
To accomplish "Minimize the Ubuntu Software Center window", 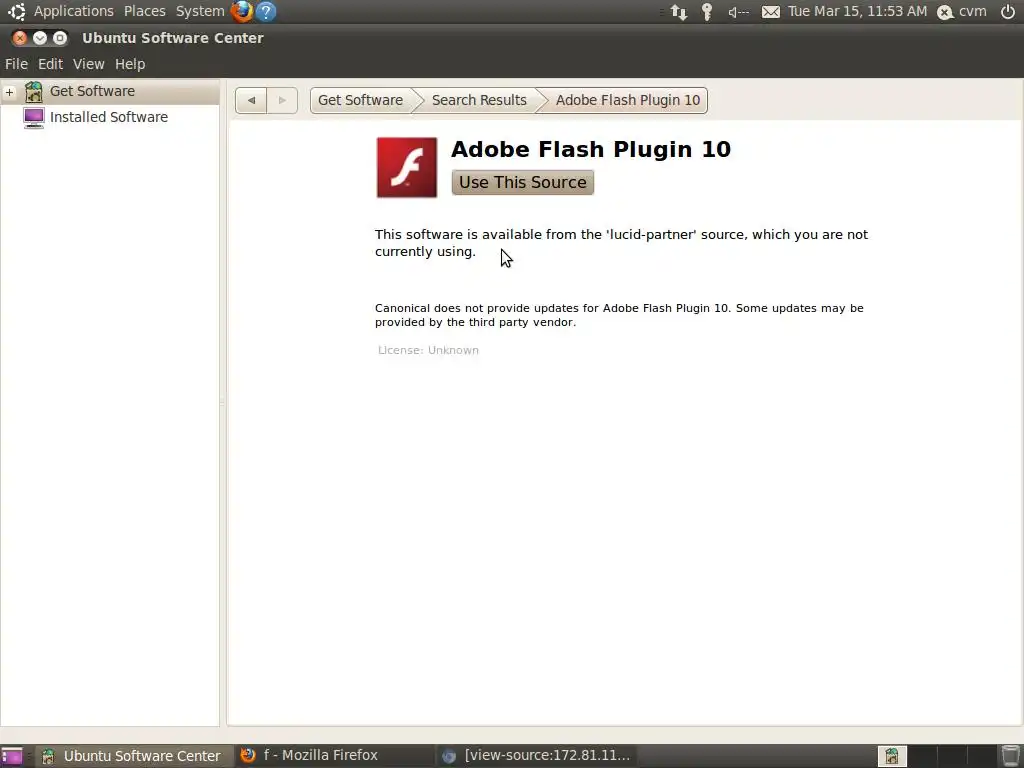I will click(40, 38).
